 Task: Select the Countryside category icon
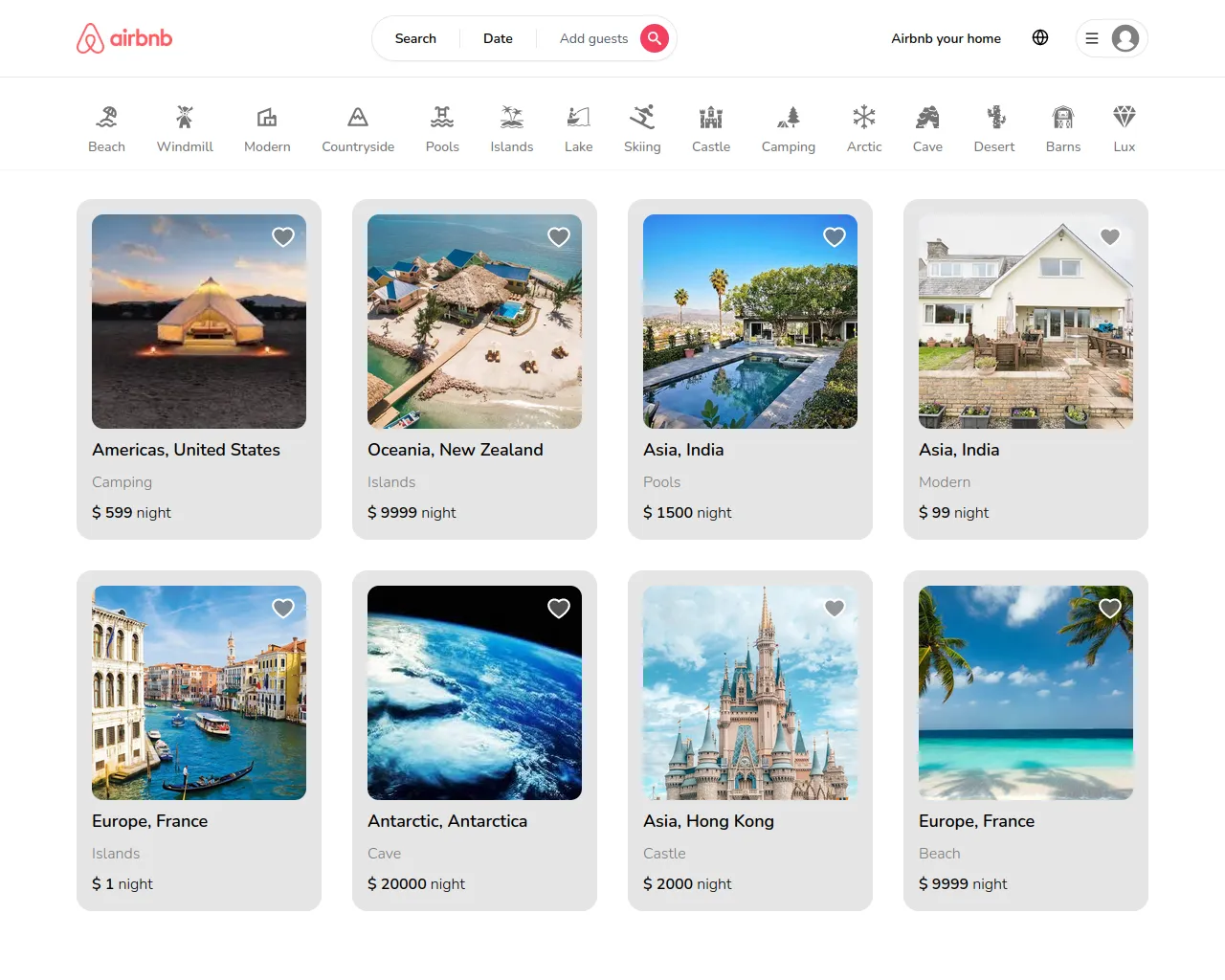(x=358, y=117)
